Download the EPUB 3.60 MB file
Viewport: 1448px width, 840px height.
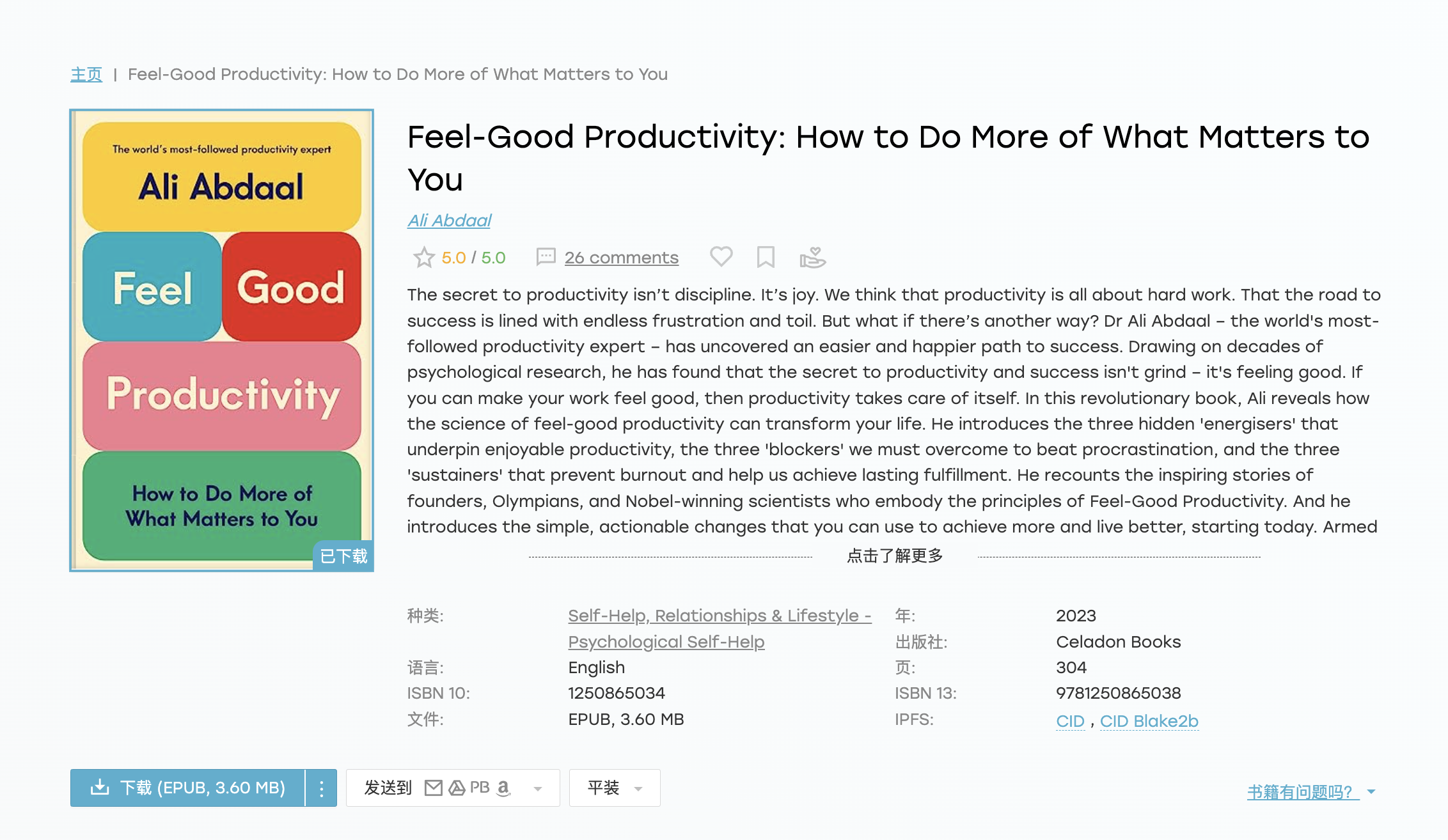pos(187,788)
